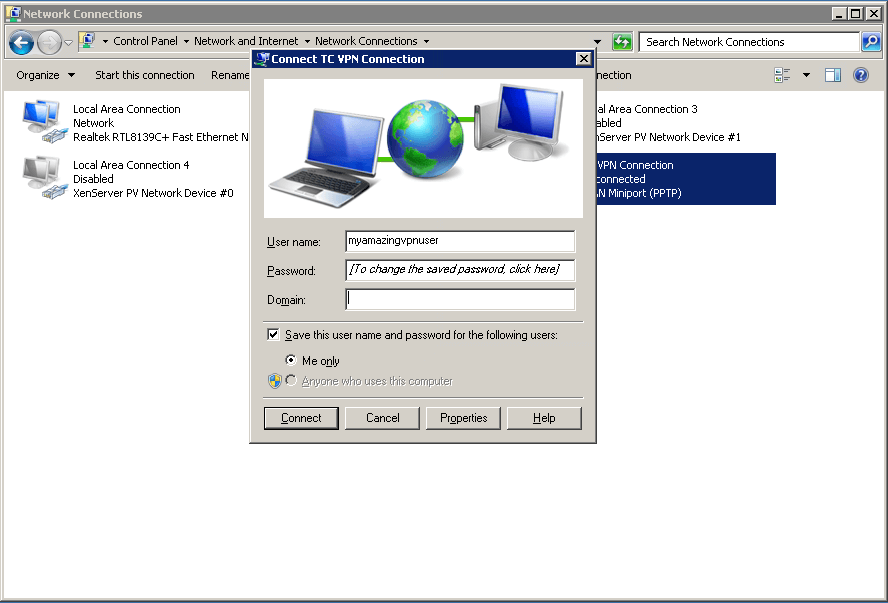Uncheck Save this user name and password
Screen dimensions: 888x603
point(273,335)
